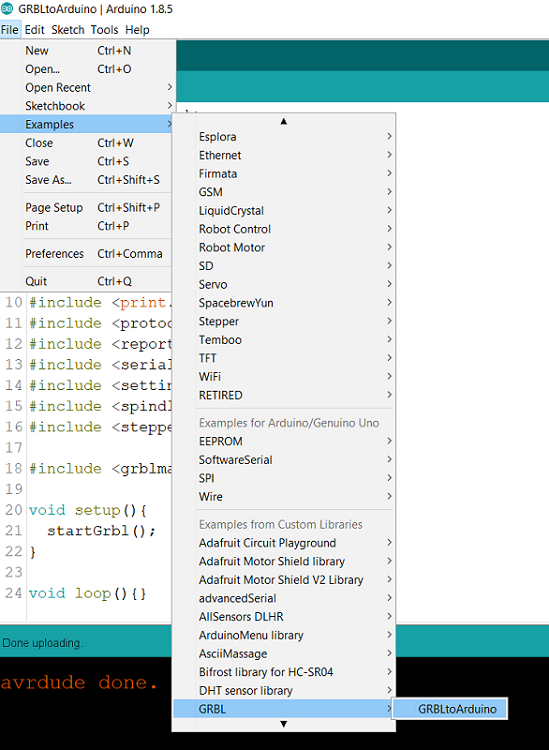Image resolution: width=549 pixels, height=750 pixels.
Task: Open the Tools menu
Action: 104,30
